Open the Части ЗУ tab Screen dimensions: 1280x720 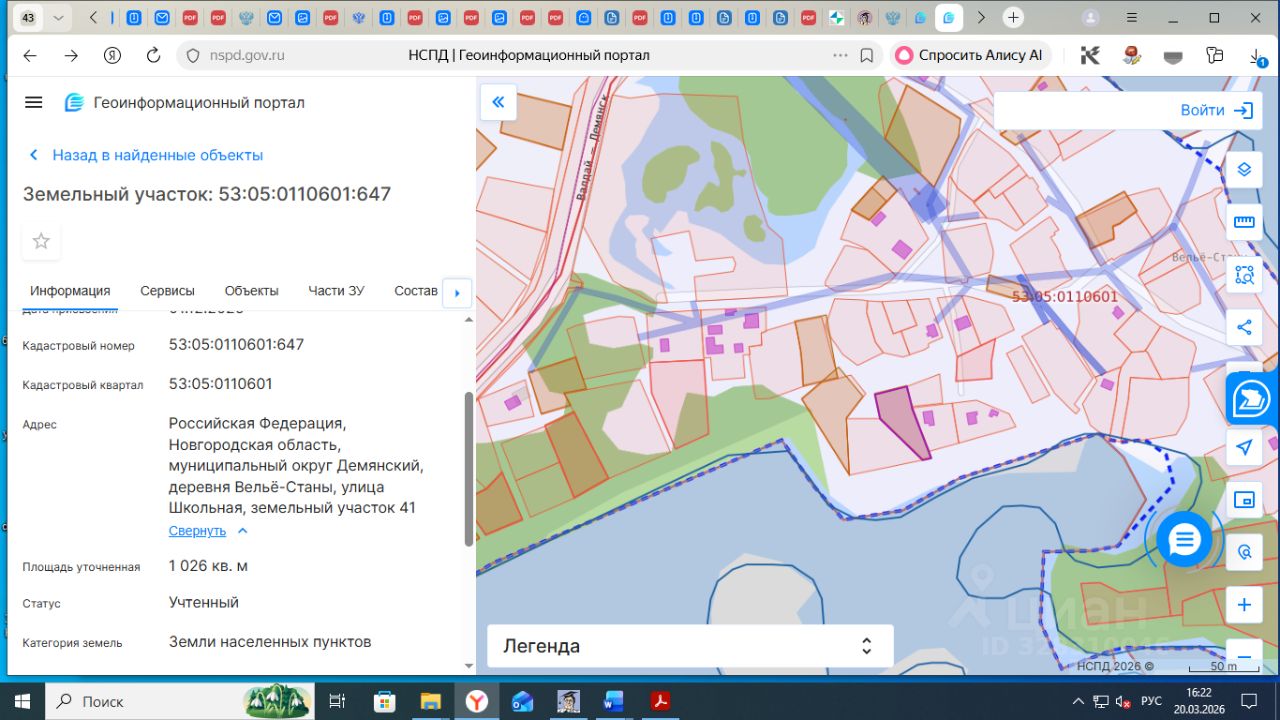pyautogui.click(x=336, y=291)
